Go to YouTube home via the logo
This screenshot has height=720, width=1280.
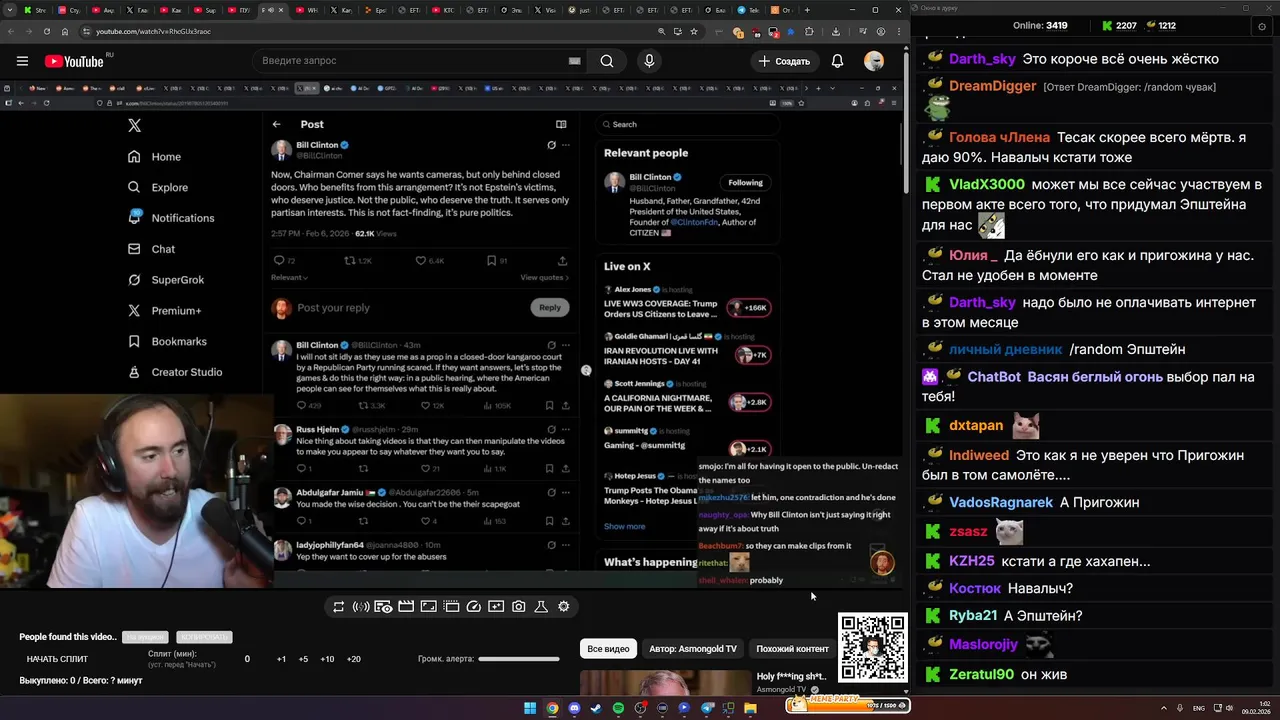74,61
